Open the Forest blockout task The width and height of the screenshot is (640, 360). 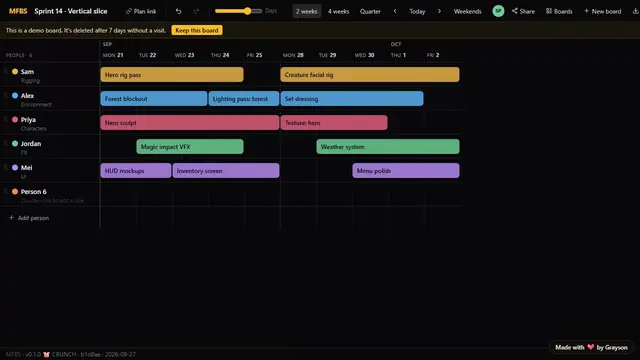click(154, 99)
